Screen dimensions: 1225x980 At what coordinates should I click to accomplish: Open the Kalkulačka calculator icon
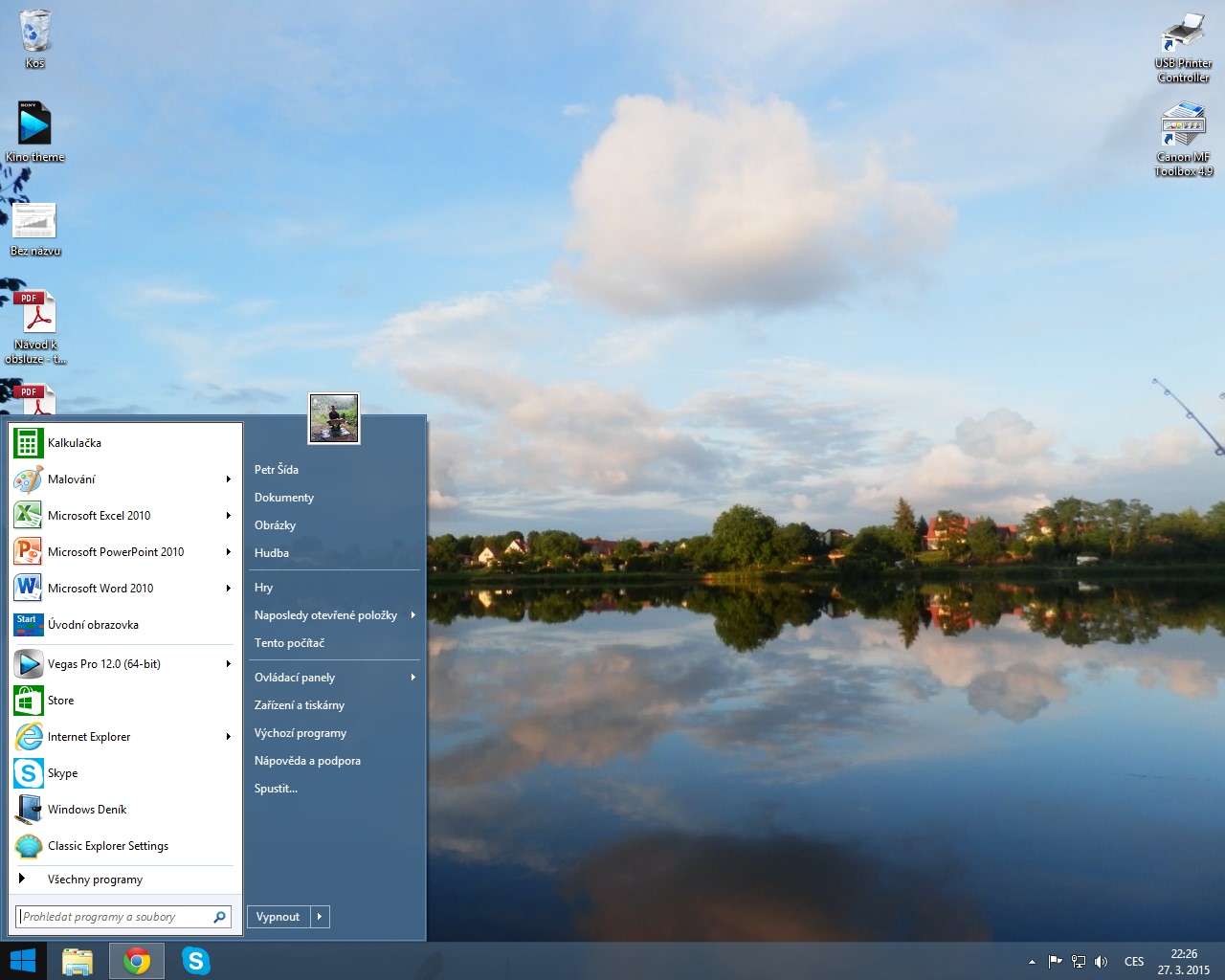(29, 443)
